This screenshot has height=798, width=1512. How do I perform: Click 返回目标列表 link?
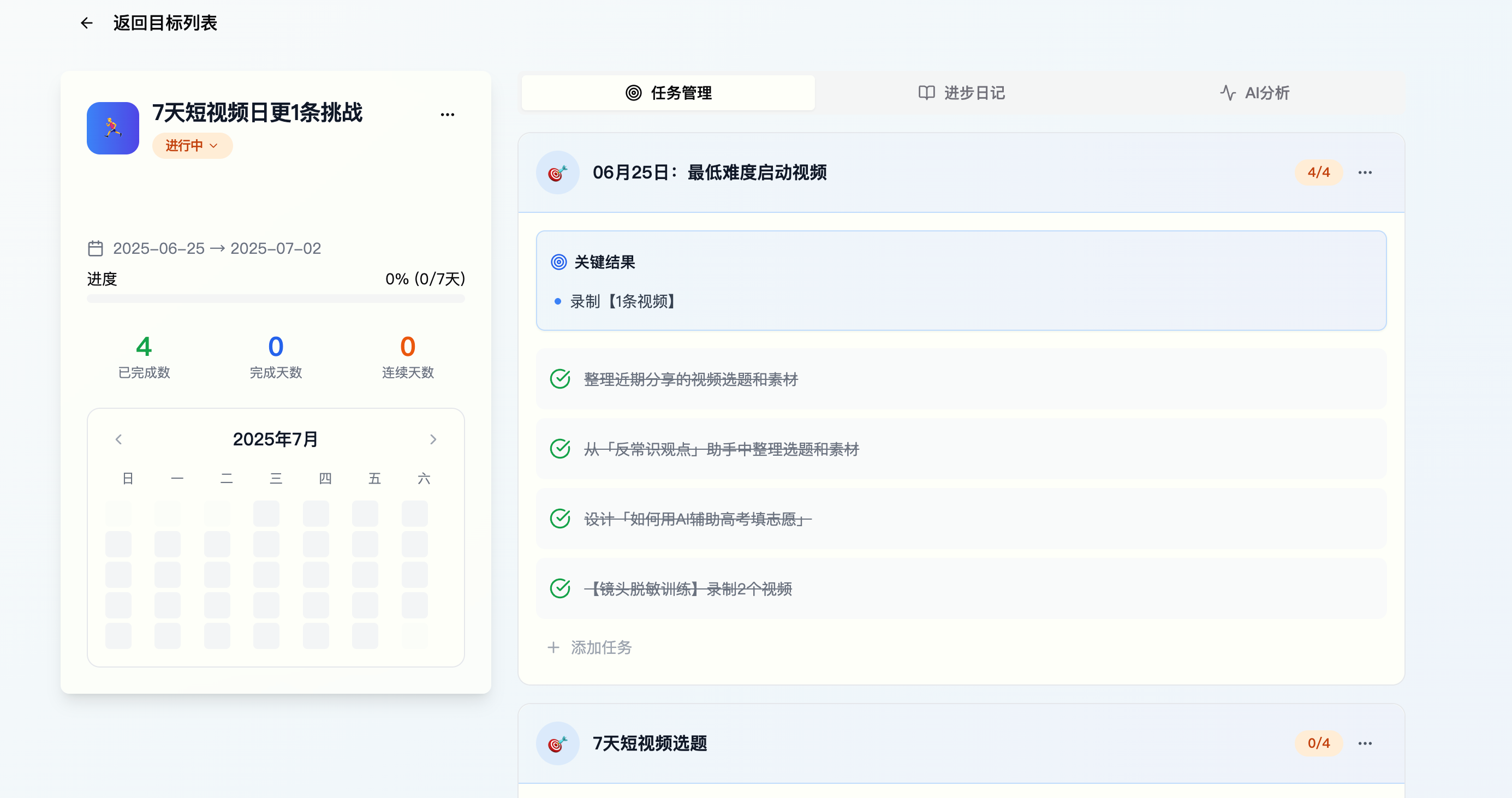(165, 23)
